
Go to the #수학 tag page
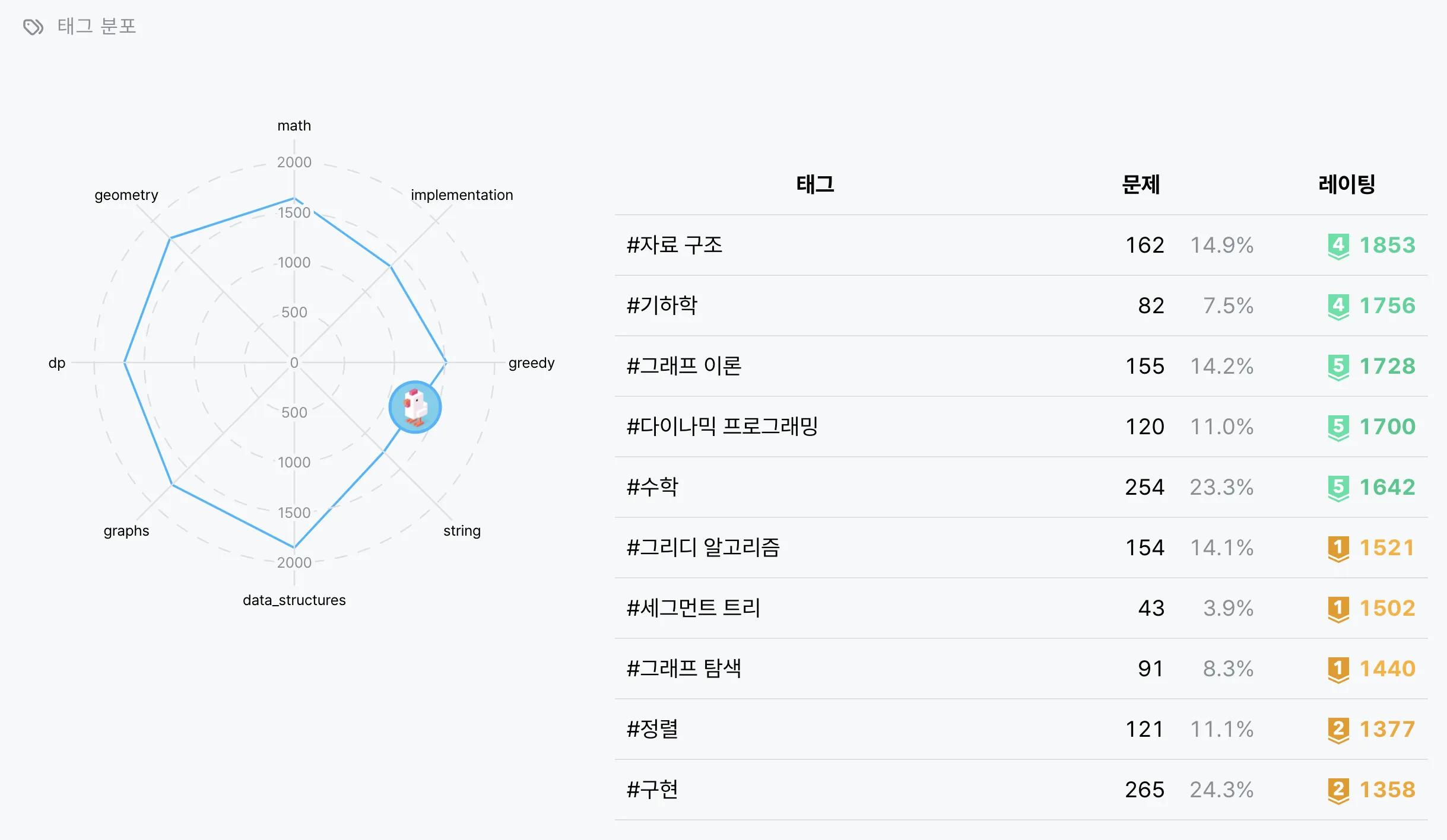point(653,487)
